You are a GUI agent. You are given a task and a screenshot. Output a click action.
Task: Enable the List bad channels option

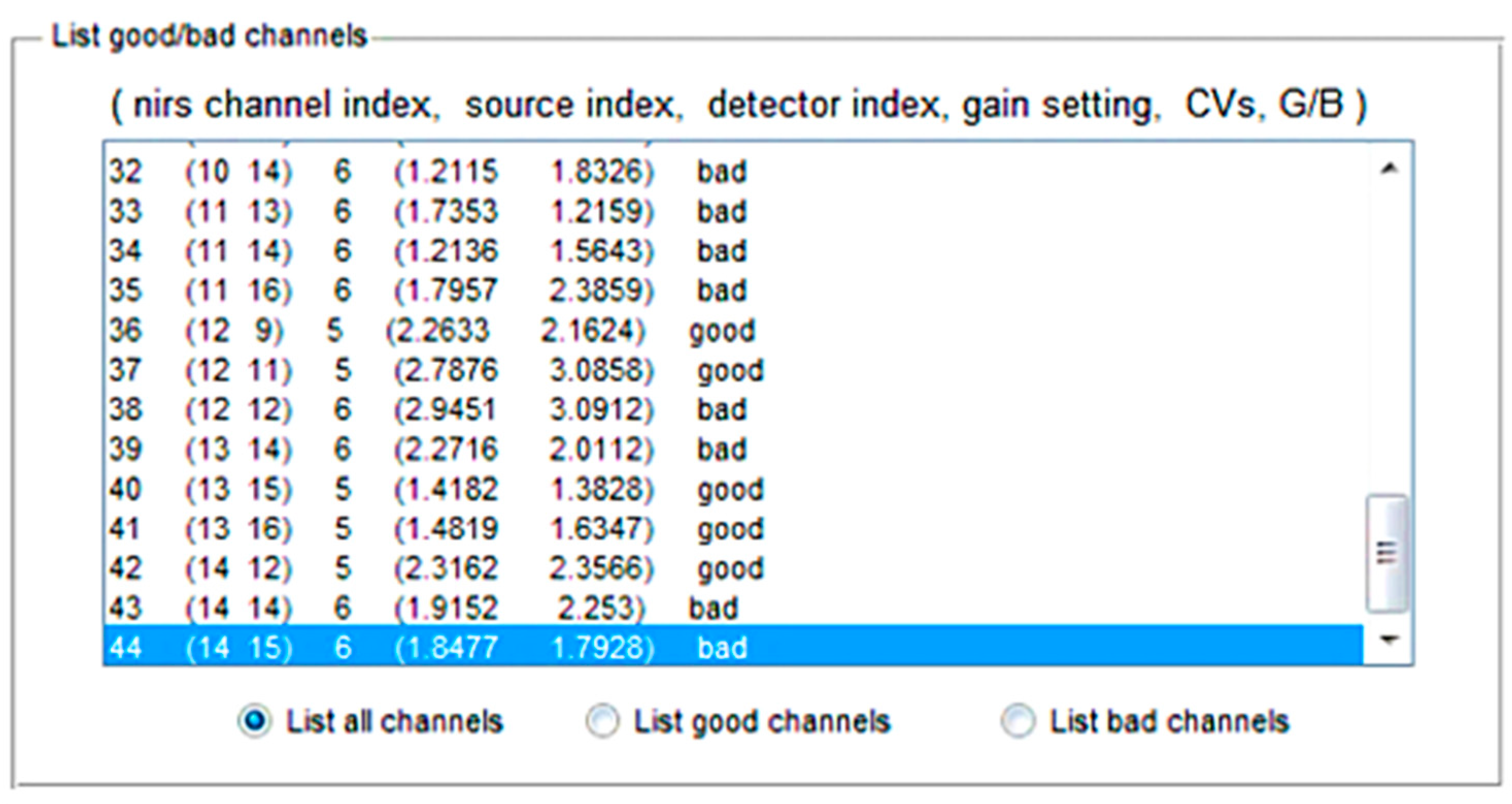click(1018, 721)
